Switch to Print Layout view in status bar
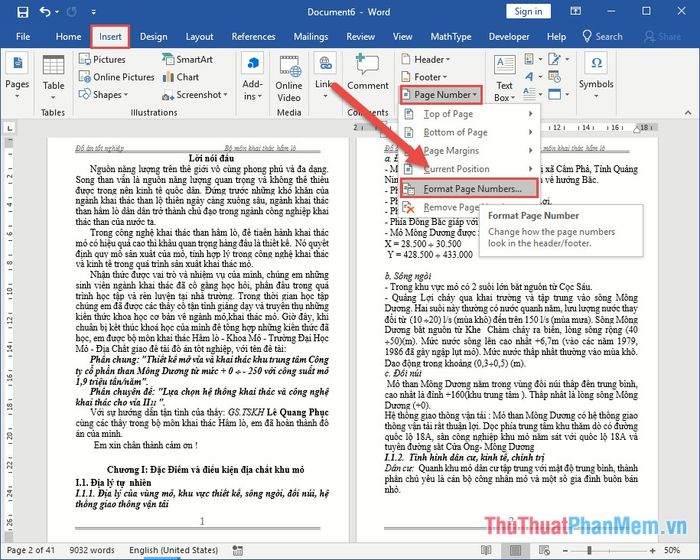The width and height of the screenshot is (700, 560). 515,550
